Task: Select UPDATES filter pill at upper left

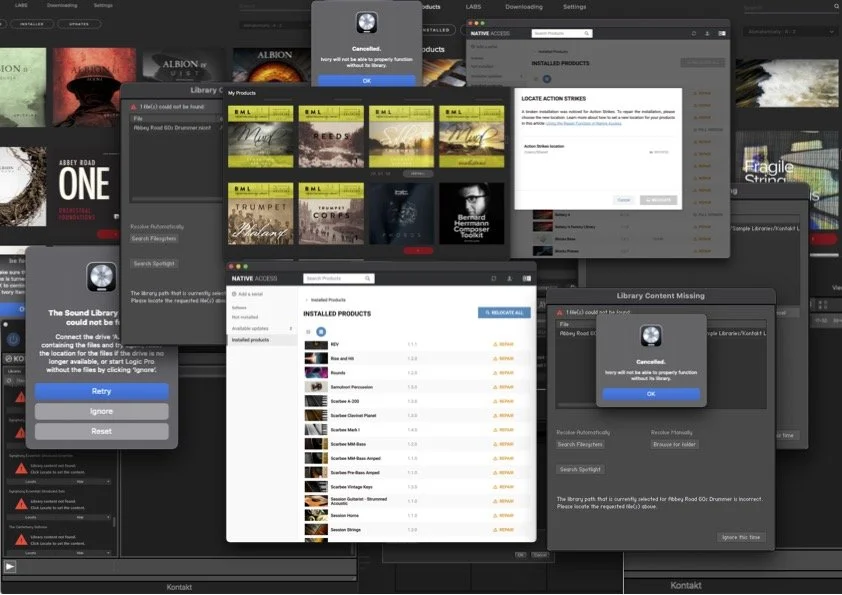Action: pyautogui.click(x=79, y=24)
